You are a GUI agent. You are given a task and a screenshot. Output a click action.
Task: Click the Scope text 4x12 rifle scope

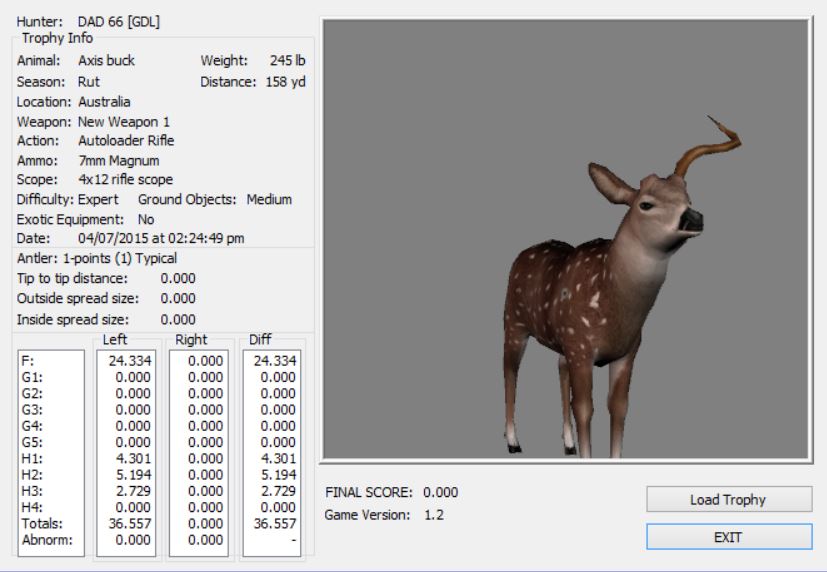tap(125, 179)
